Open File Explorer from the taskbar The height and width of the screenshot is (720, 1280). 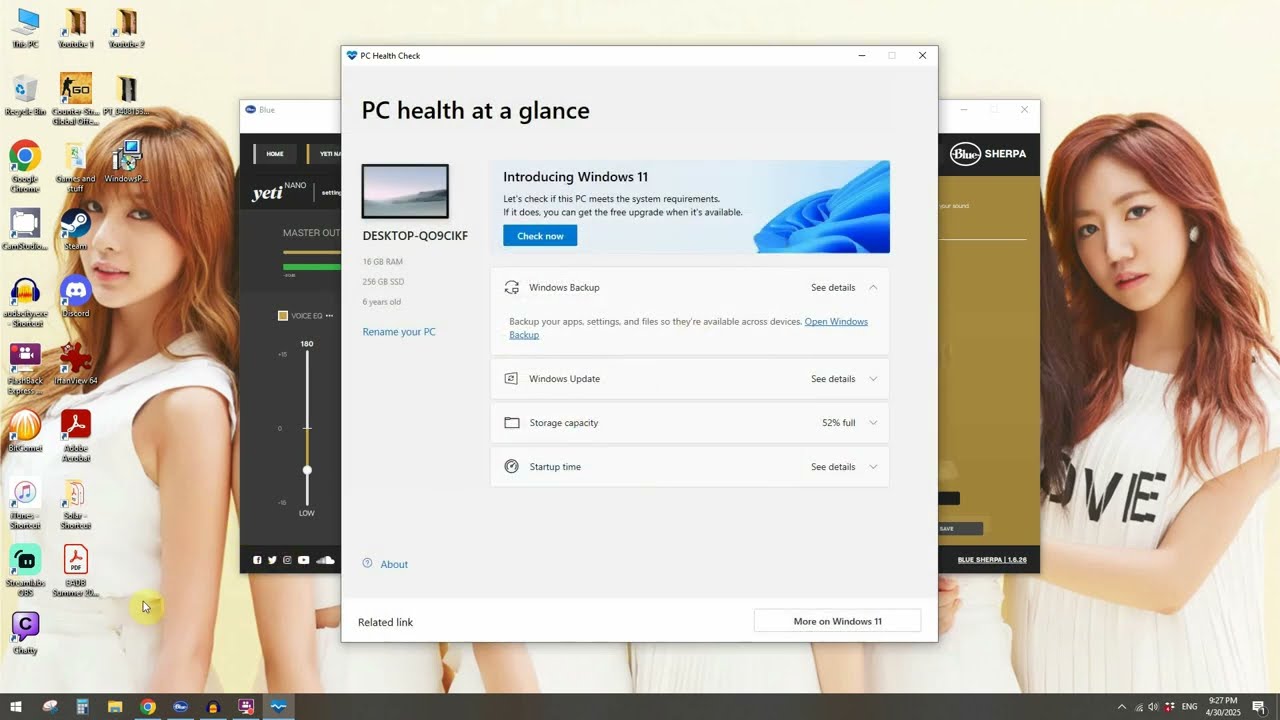pyautogui.click(x=115, y=707)
